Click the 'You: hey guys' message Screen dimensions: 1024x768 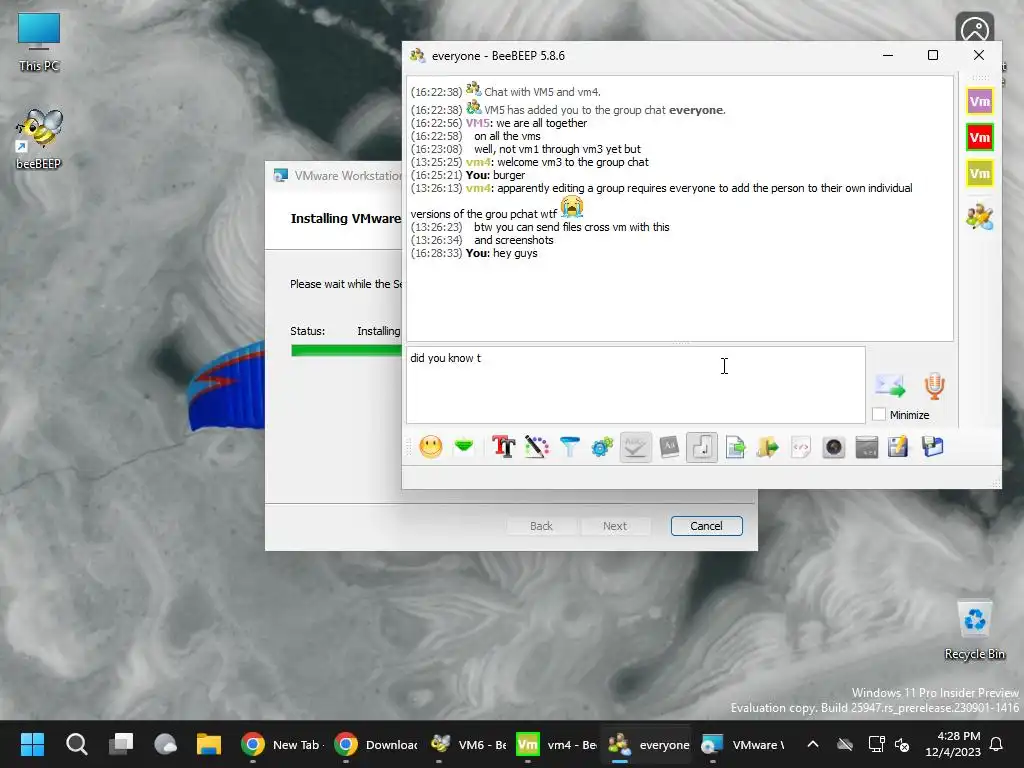502,253
